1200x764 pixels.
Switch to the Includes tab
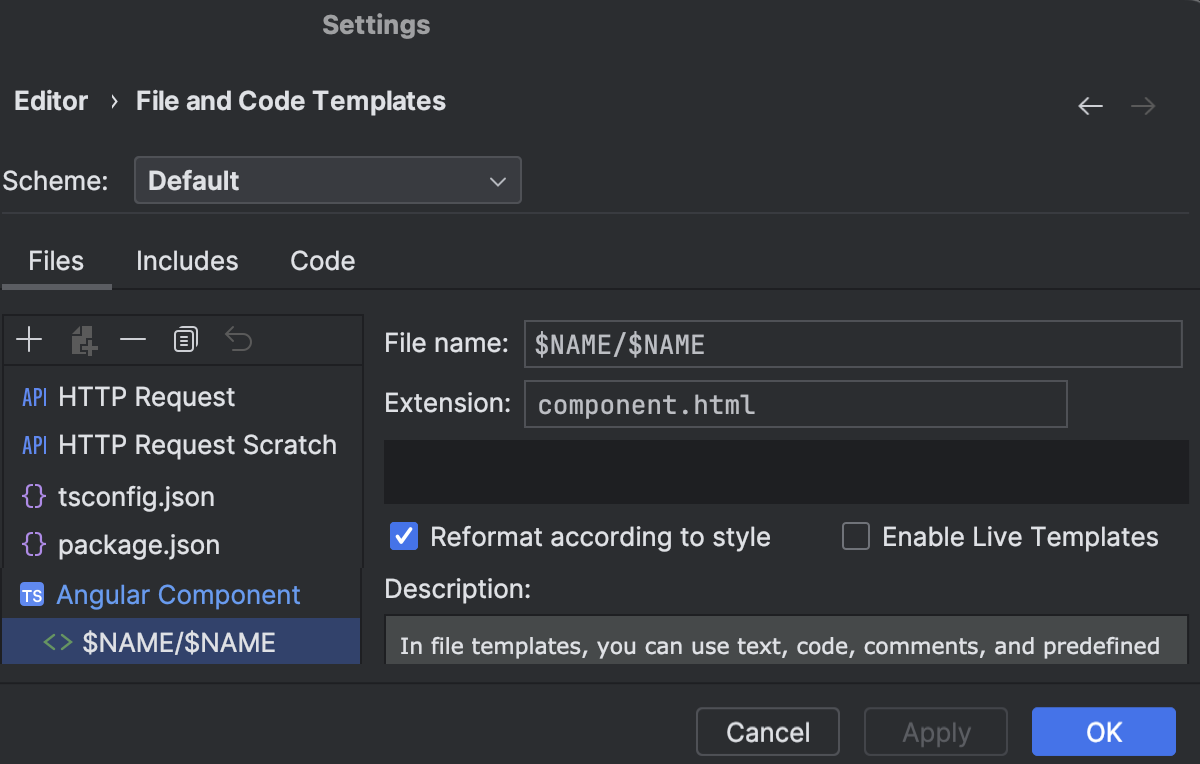187,261
